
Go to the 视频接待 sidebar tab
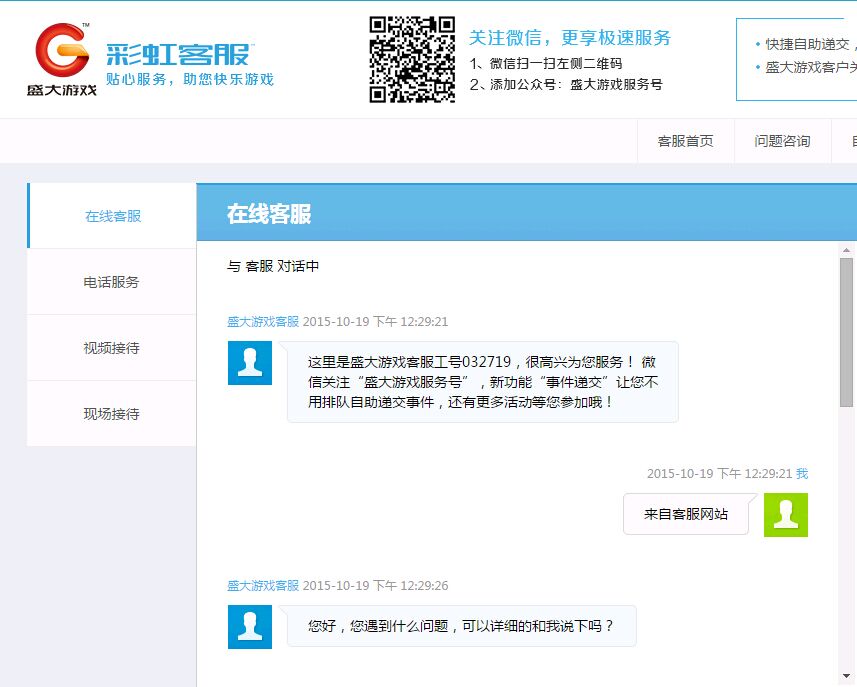(112, 348)
